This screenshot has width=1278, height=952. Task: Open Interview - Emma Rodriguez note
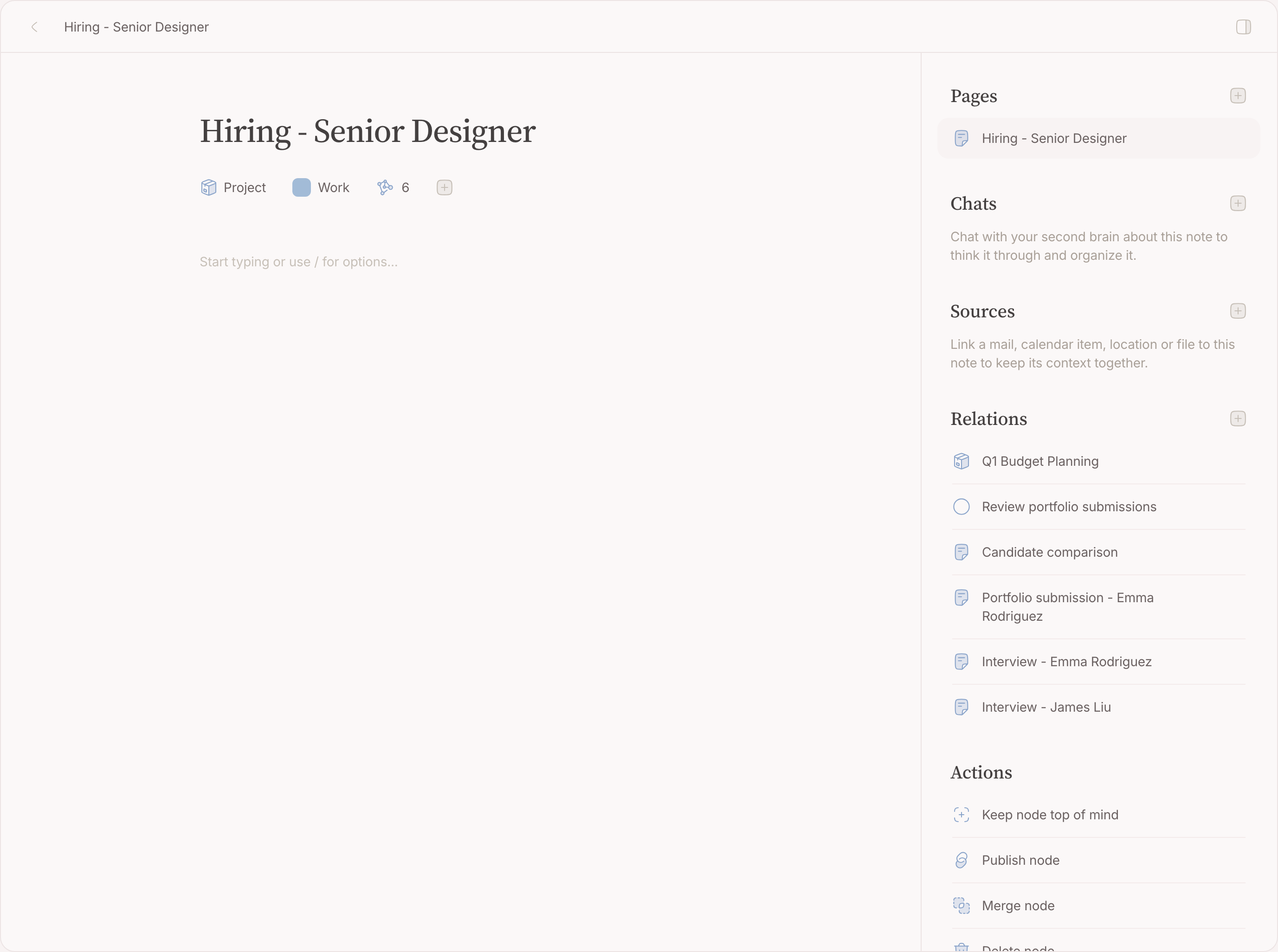tap(1098, 662)
